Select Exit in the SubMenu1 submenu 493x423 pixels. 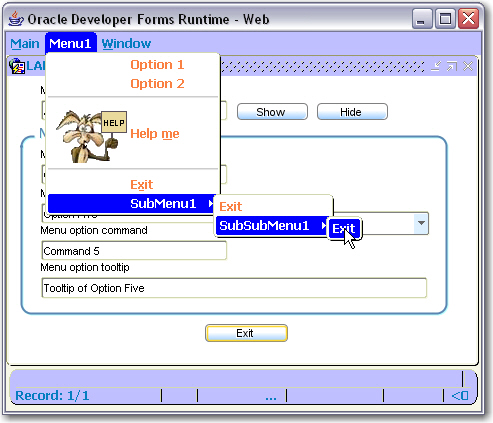(273, 207)
